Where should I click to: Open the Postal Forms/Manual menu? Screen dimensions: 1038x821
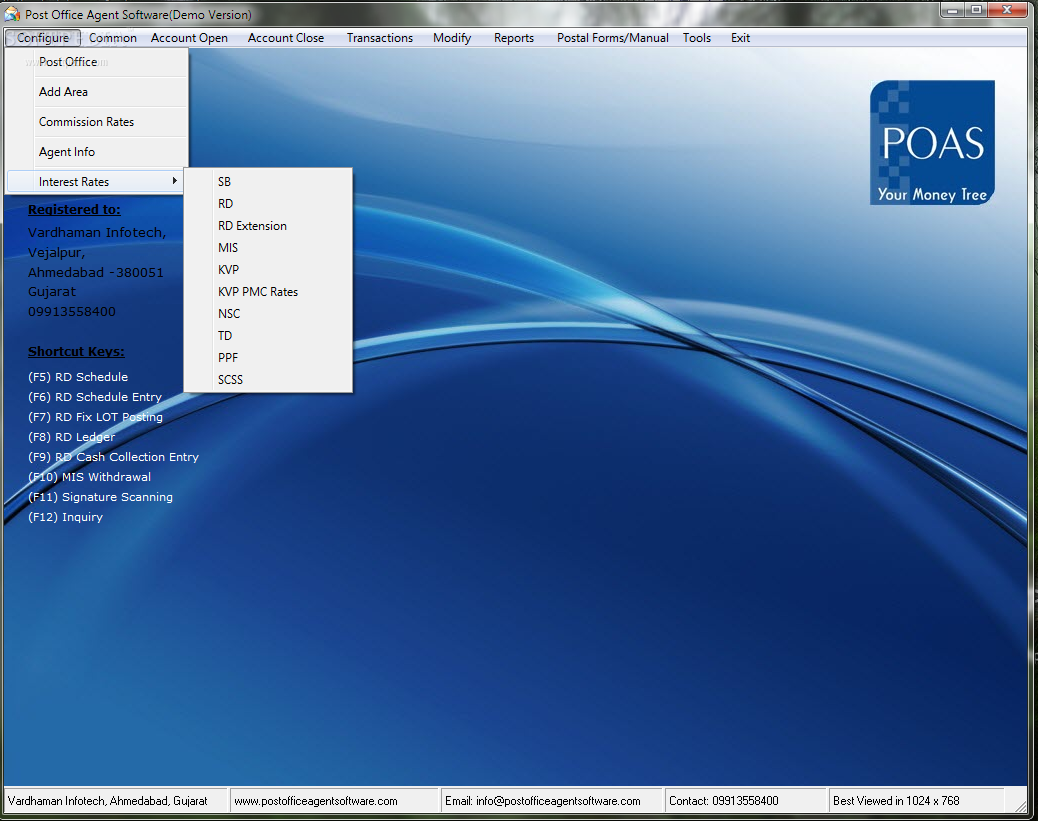click(612, 38)
